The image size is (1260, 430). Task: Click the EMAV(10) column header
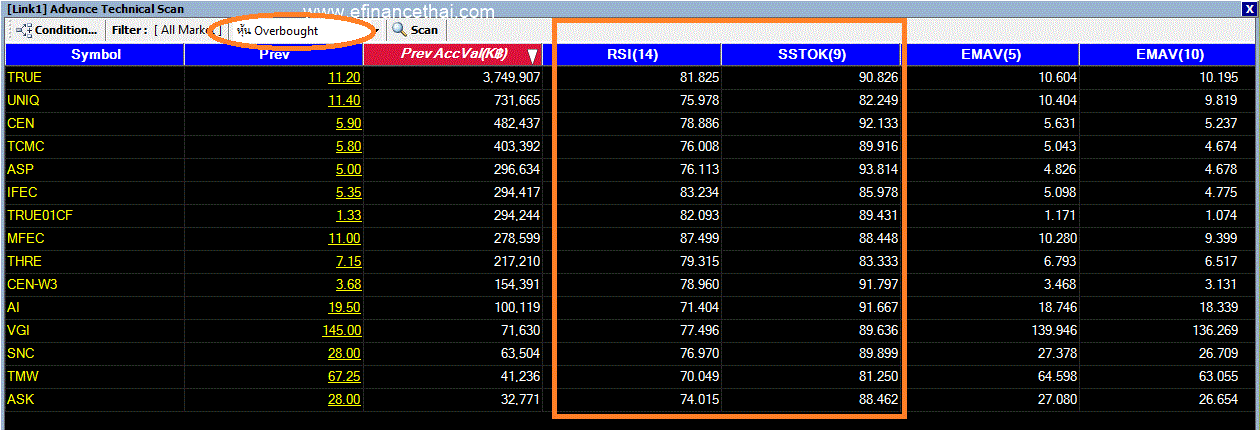pos(1169,54)
